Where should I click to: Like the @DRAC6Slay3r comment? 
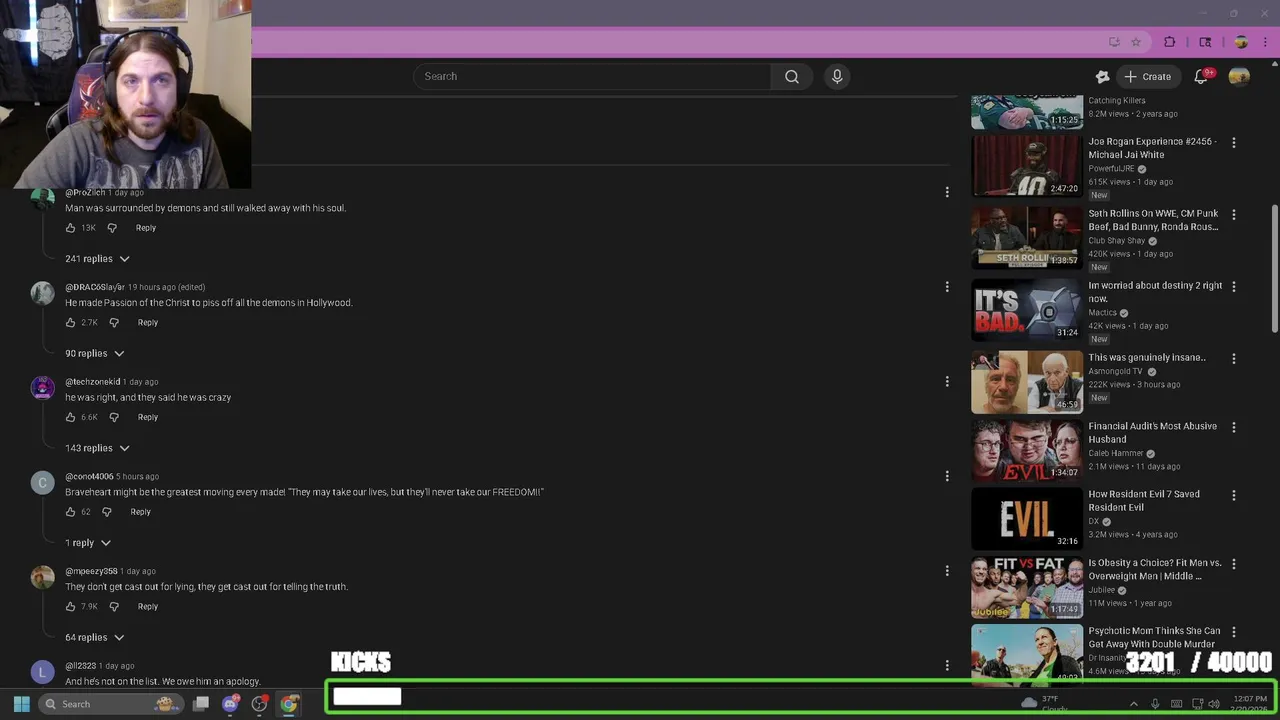(70, 322)
